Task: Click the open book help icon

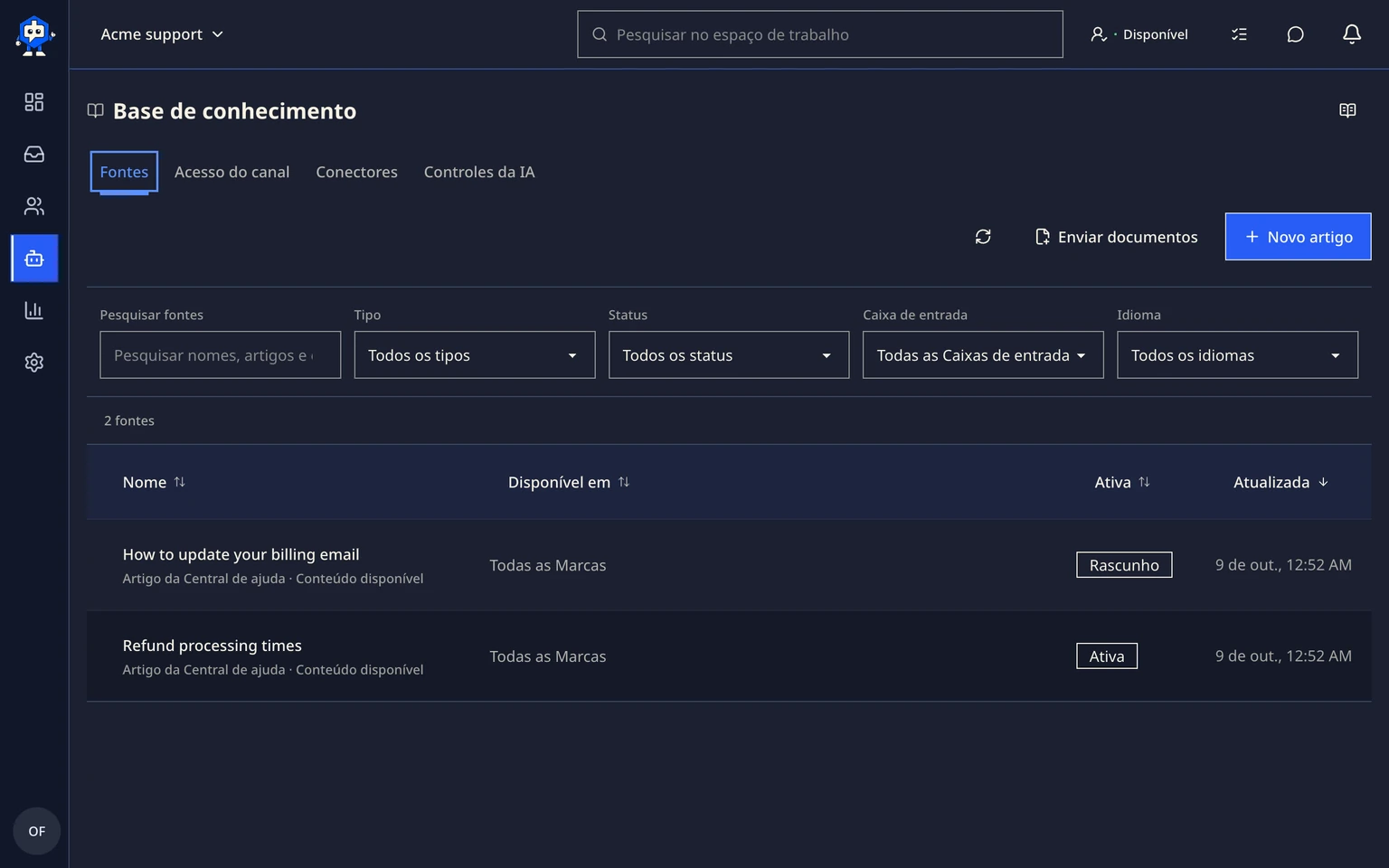Action: (1347, 110)
